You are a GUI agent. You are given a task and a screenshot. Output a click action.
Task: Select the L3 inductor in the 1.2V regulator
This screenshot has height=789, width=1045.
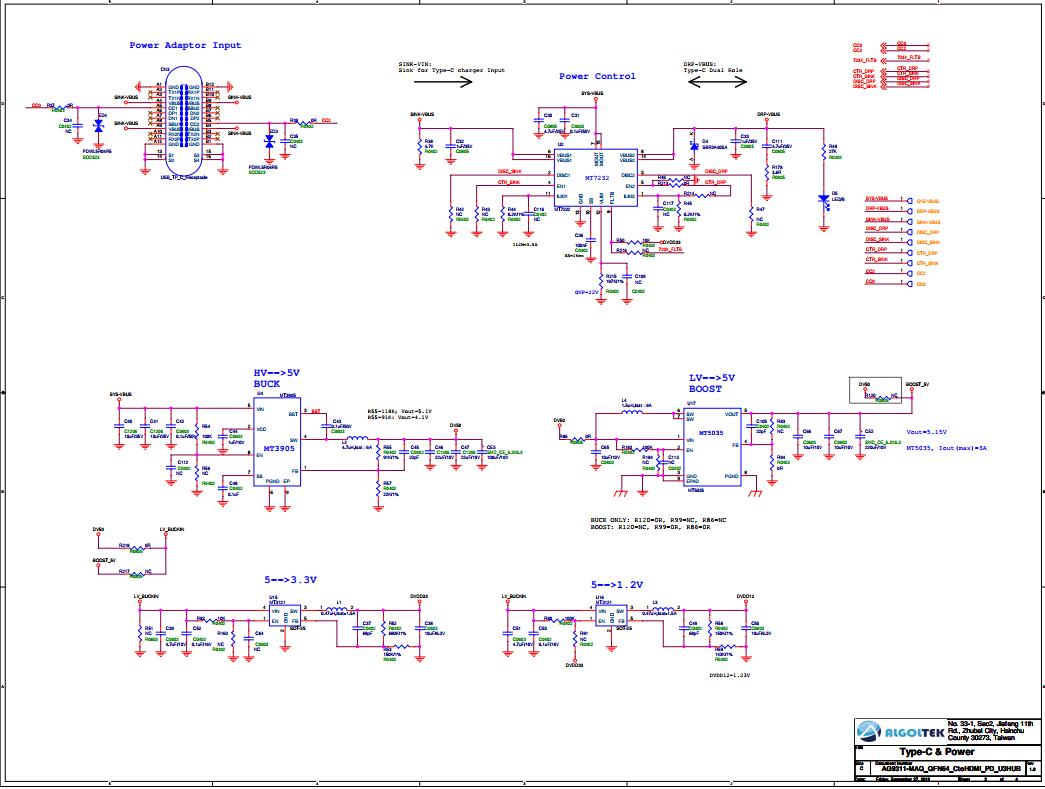point(664,608)
